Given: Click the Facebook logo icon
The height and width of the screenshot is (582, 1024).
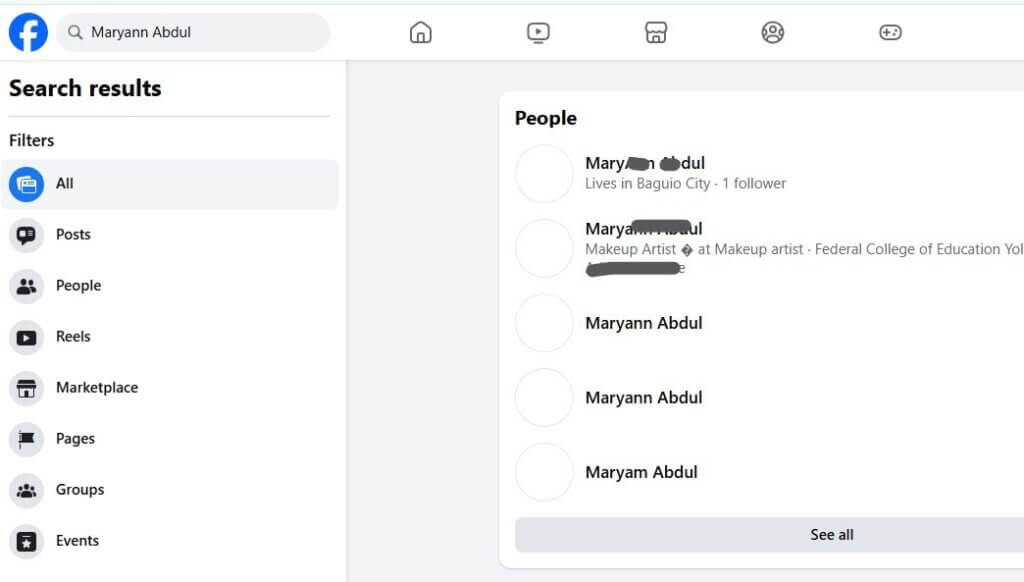Looking at the screenshot, I should 28,32.
